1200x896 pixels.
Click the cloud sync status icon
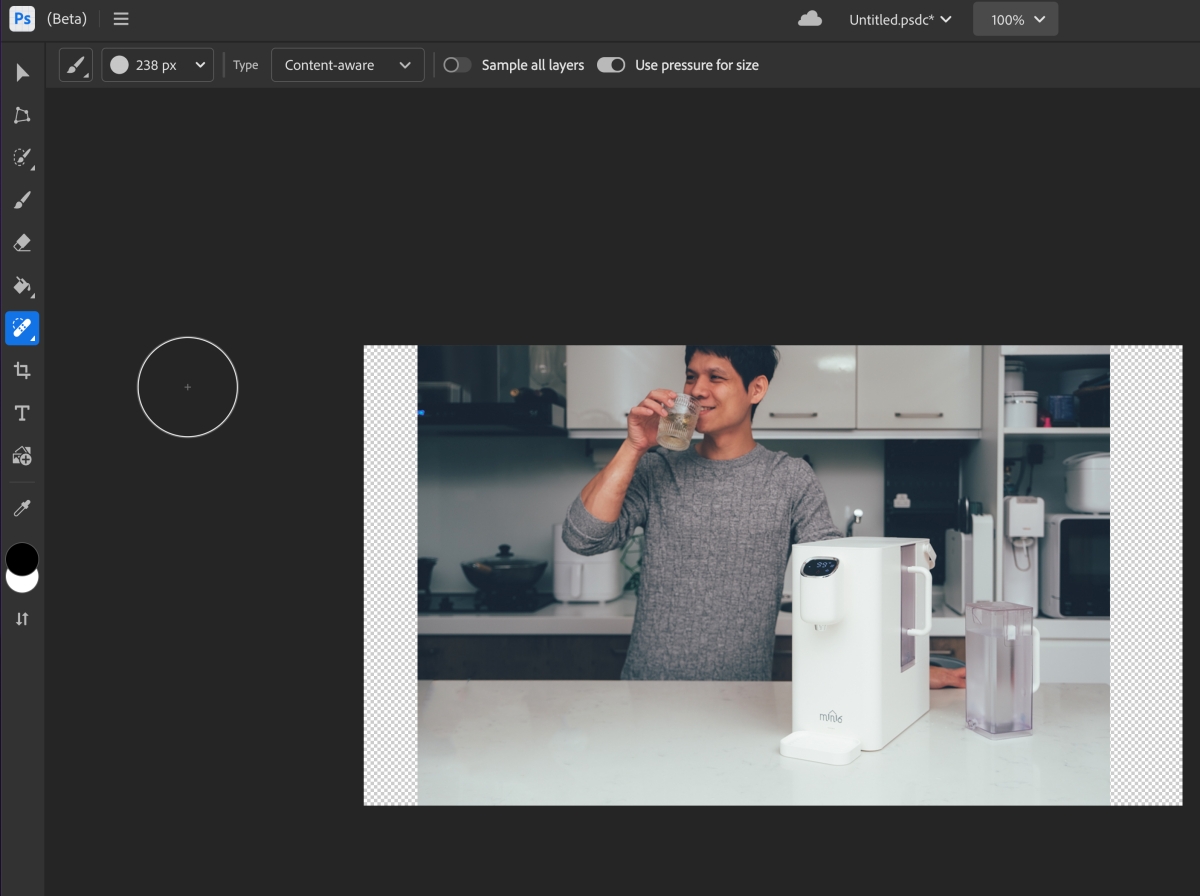(810, 19)
